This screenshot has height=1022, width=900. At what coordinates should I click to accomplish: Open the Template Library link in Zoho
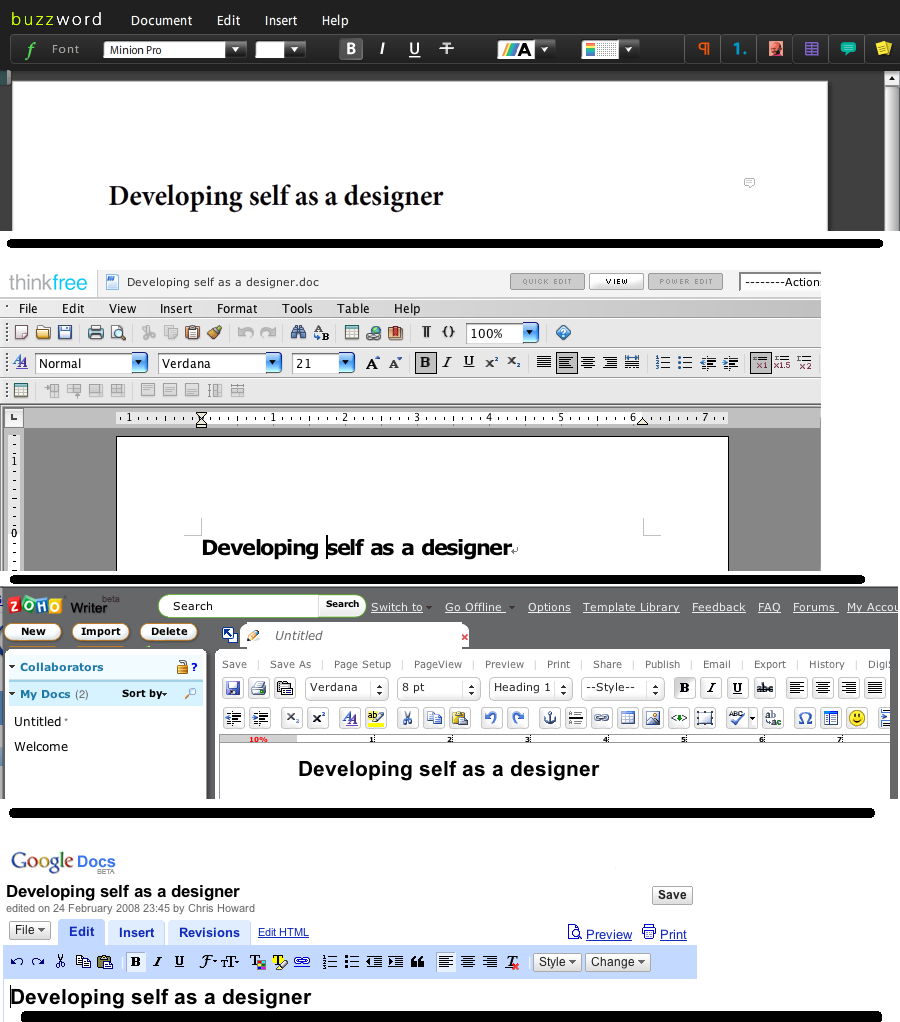pyautogui.click(x=631, y=607)
